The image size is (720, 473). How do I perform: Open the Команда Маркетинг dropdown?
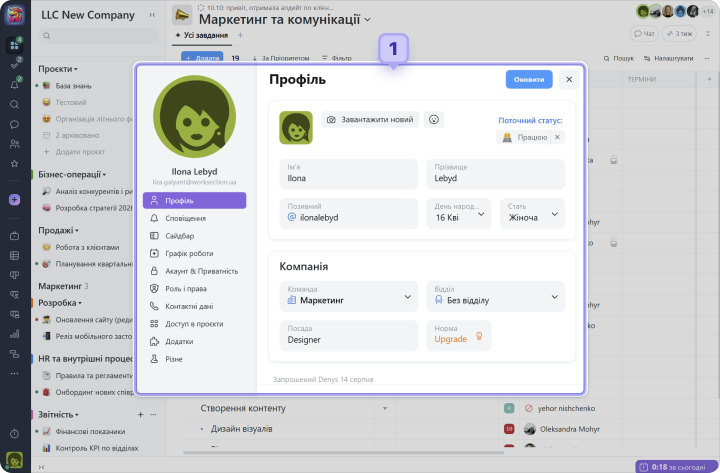[x=348, y=295]
